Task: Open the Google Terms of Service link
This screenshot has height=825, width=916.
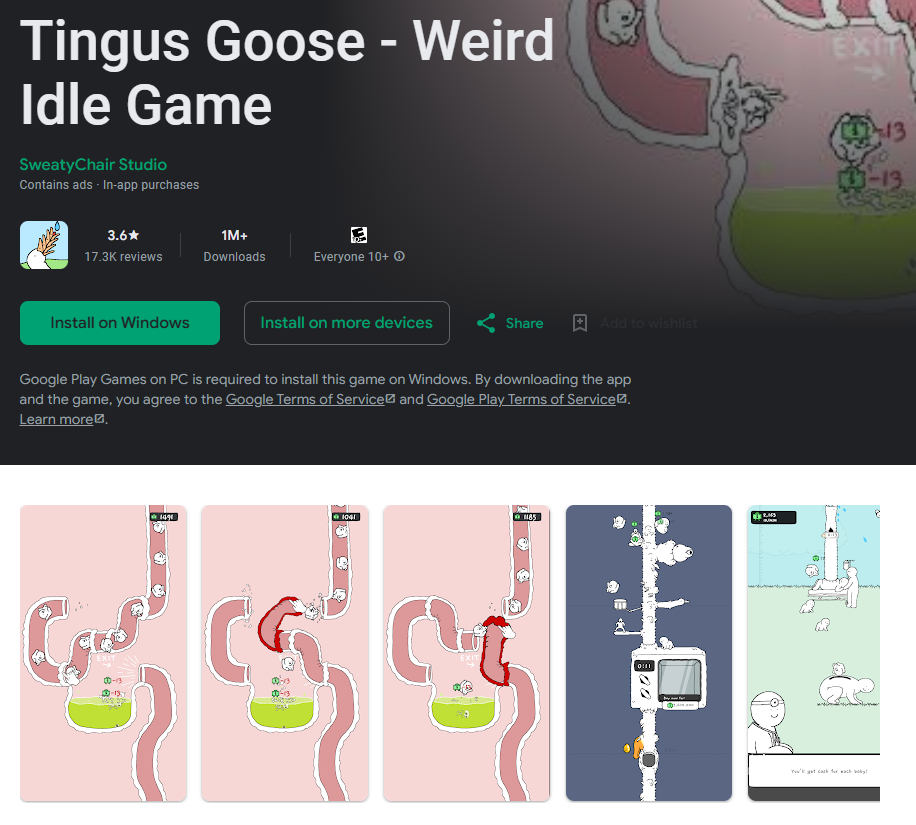Action: [x=305, y=399]
